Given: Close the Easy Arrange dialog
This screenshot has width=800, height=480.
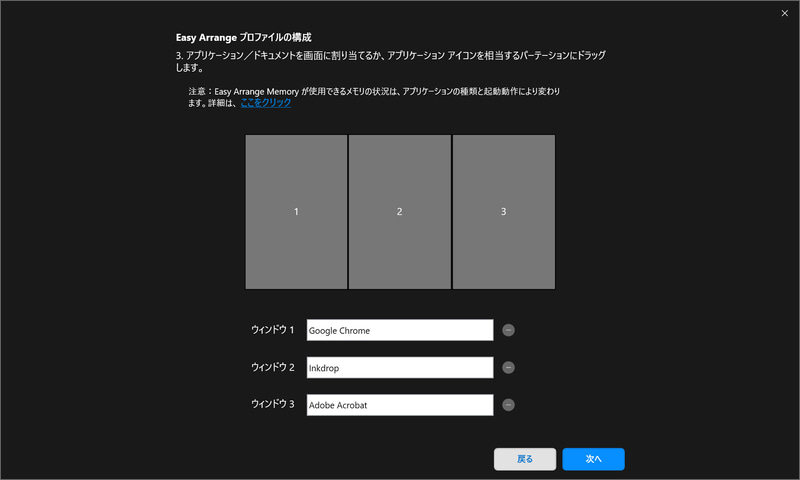Looking at the screenshot, I should (784, 13).
